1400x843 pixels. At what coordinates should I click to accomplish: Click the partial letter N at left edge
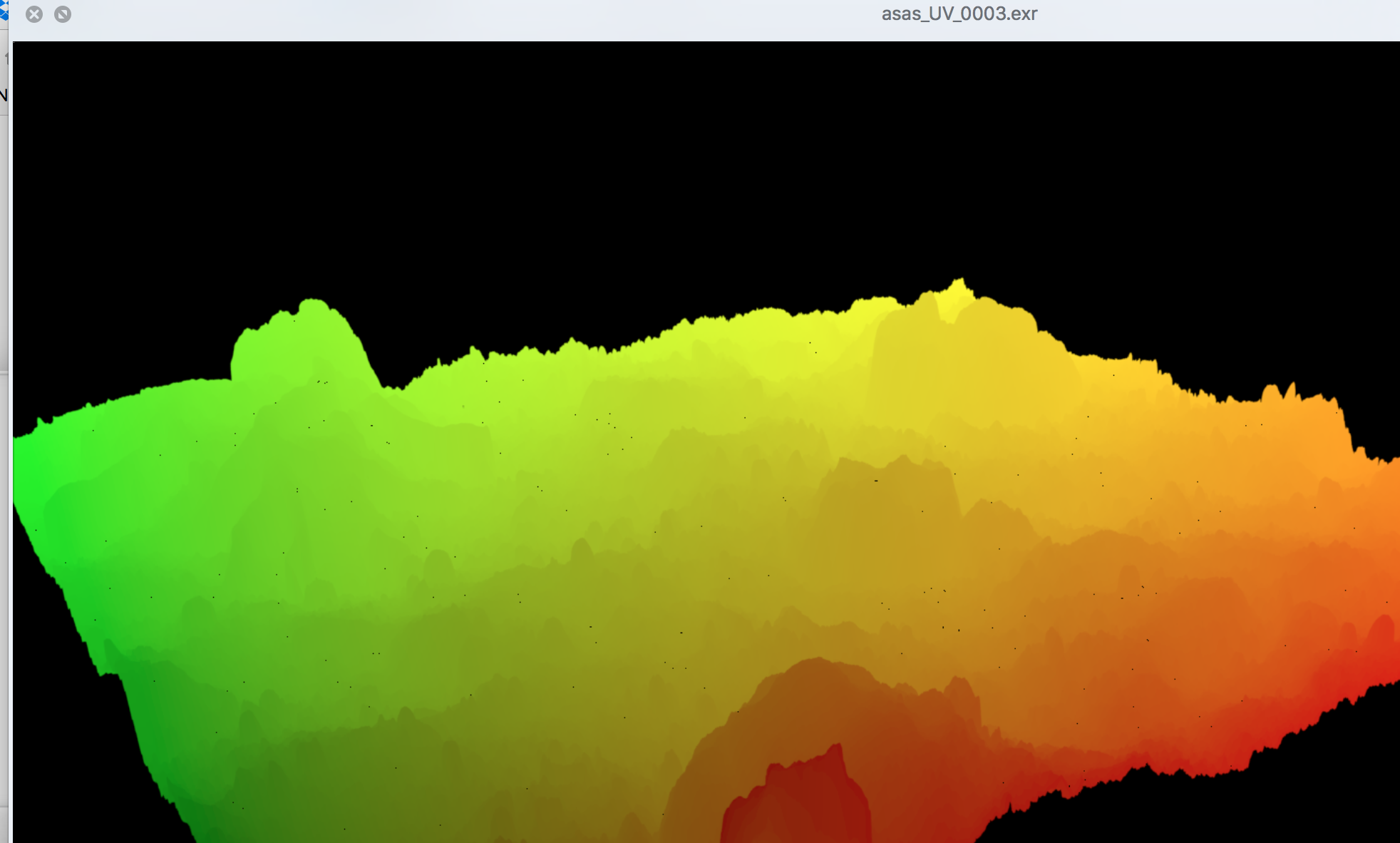pos(3,95)
